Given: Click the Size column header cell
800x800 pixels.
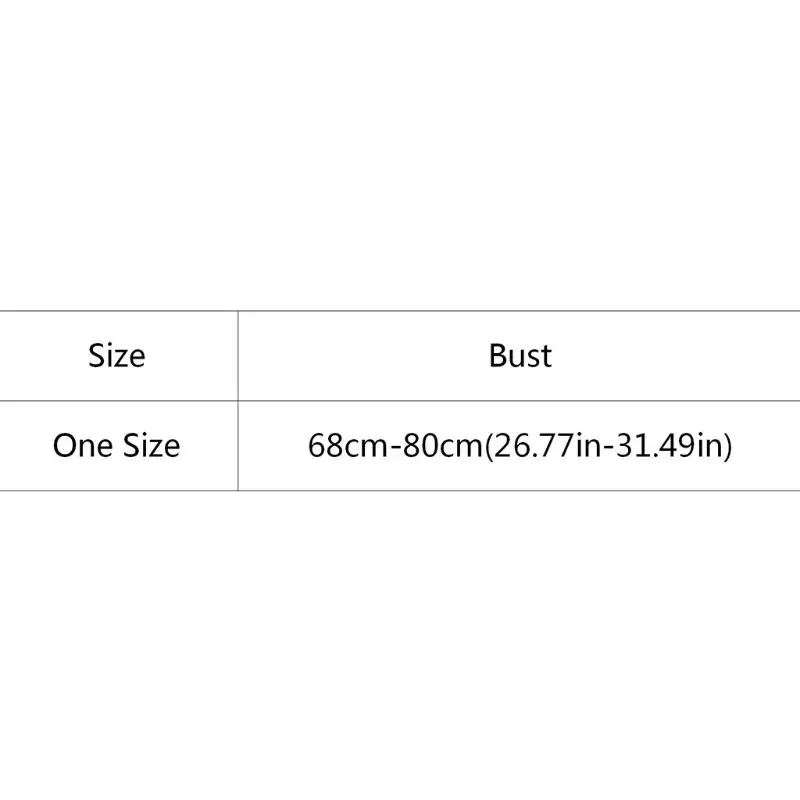Looking at the screenshot, I should pyautogui.click(x=117, y=355).
